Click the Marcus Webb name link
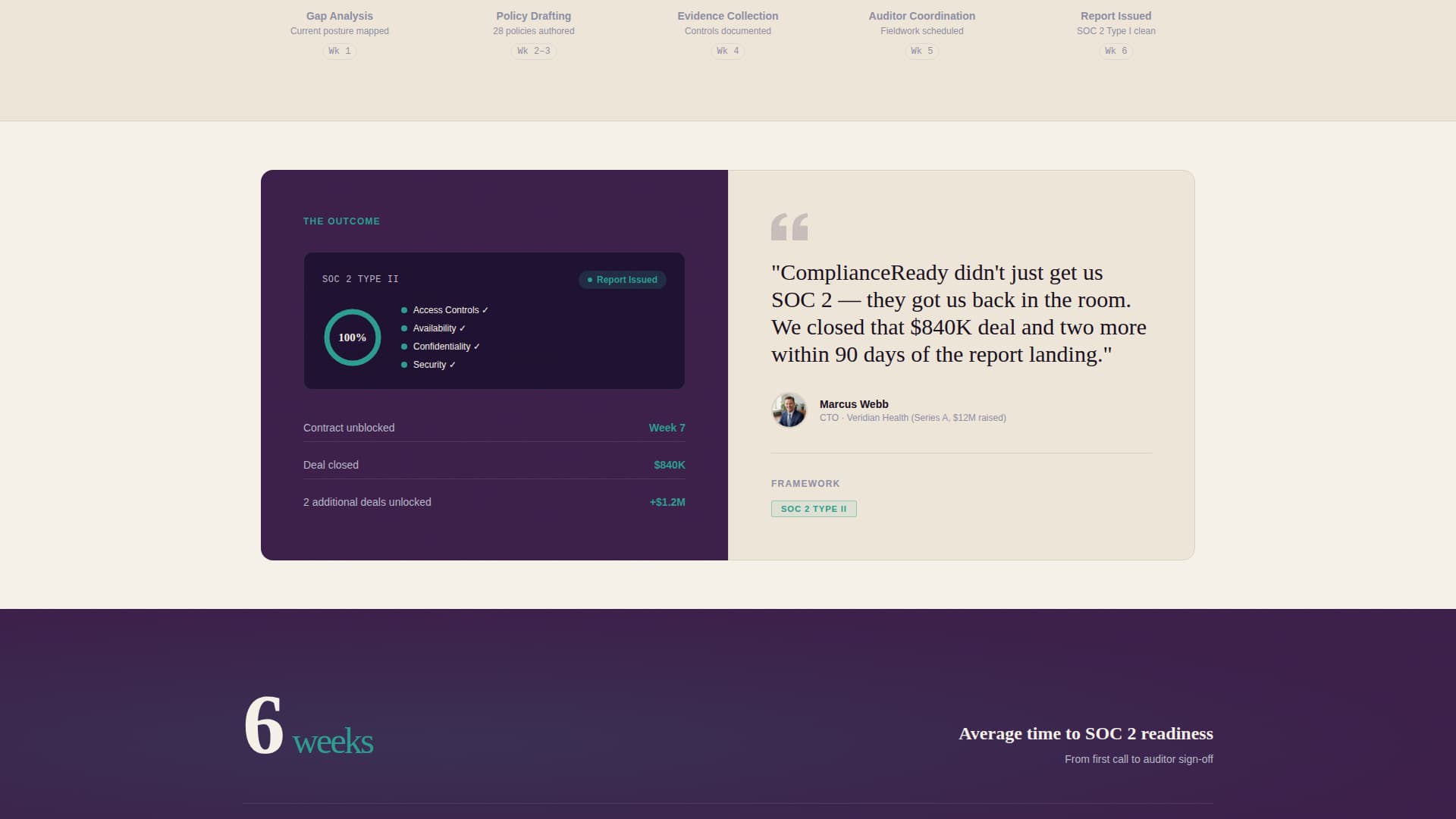 pos(853,404)
